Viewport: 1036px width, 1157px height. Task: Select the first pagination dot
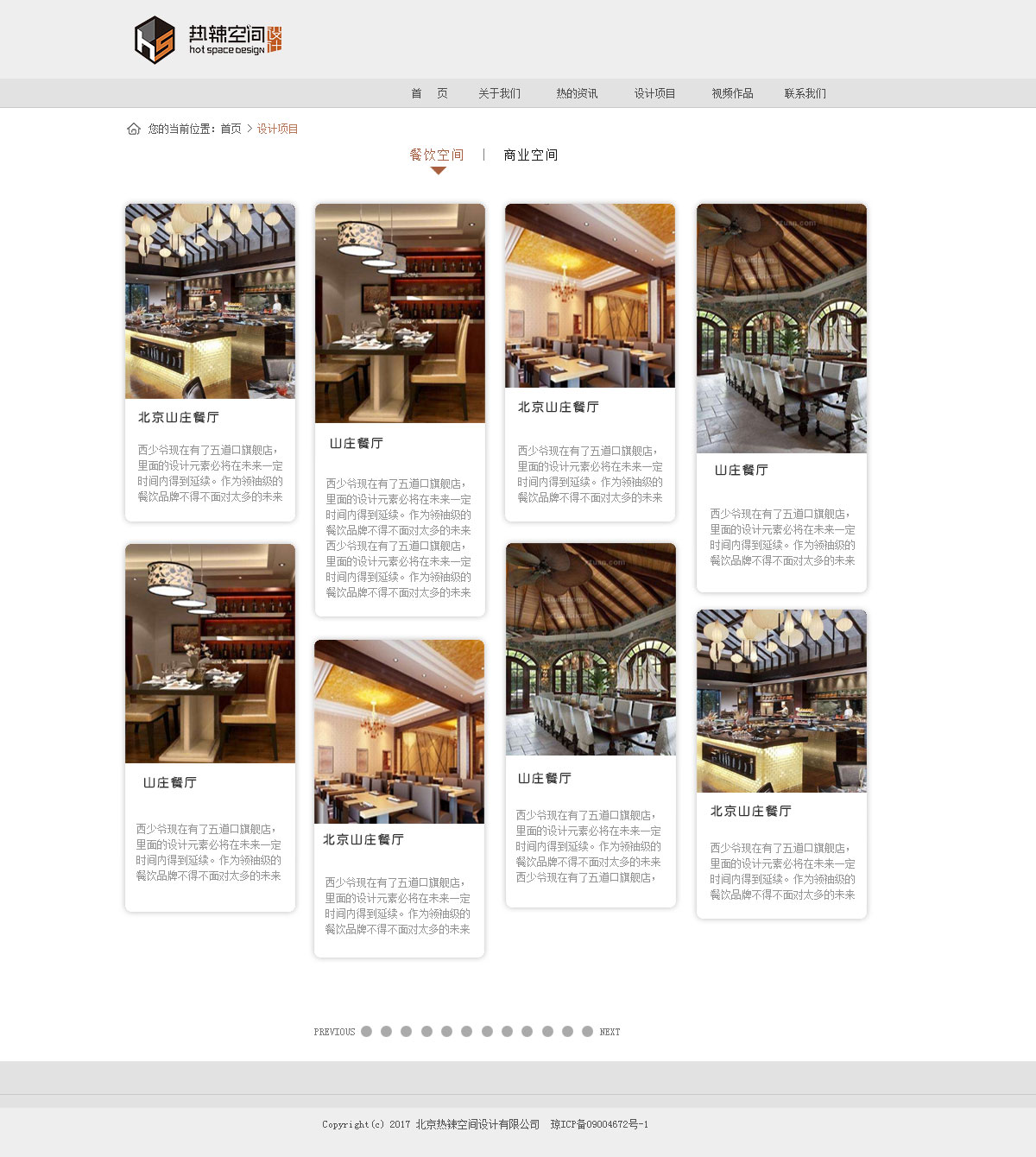366,1031
